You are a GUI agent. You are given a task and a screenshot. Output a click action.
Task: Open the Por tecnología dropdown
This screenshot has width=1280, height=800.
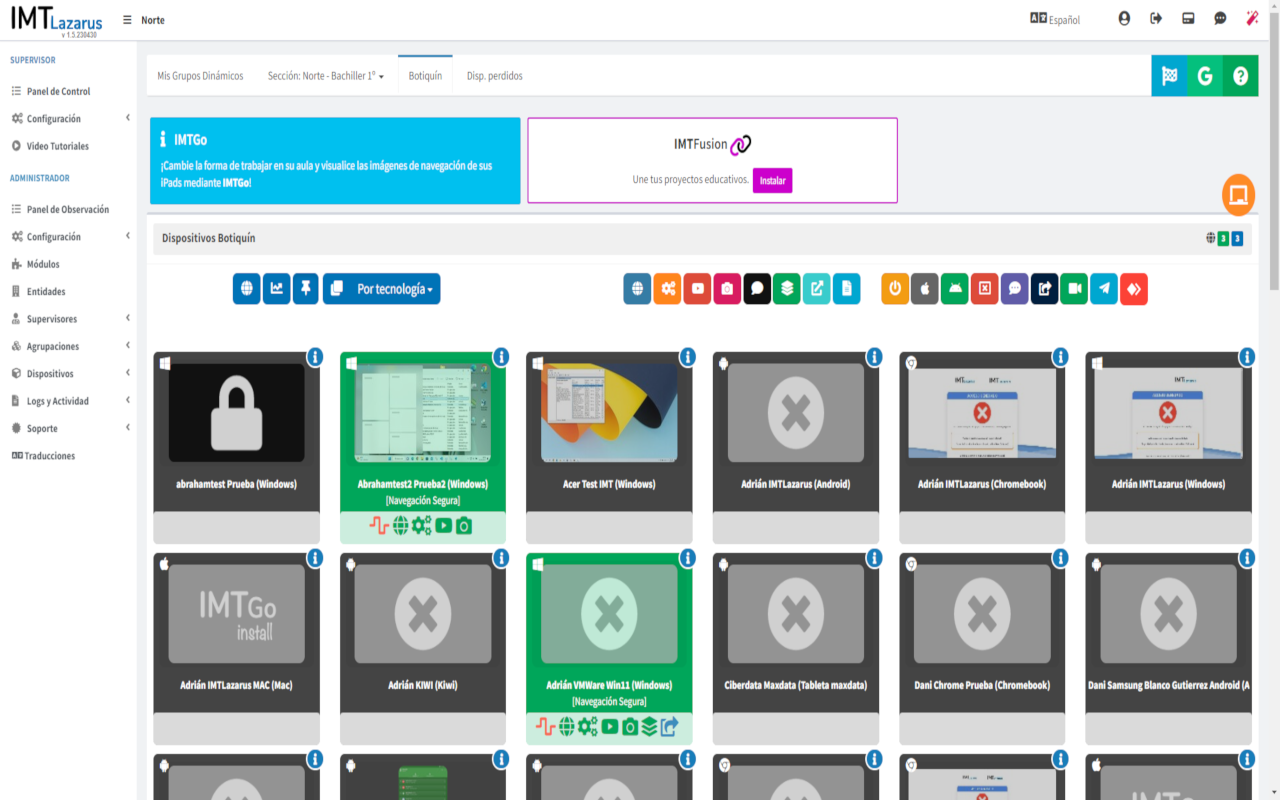pos(381,289)
